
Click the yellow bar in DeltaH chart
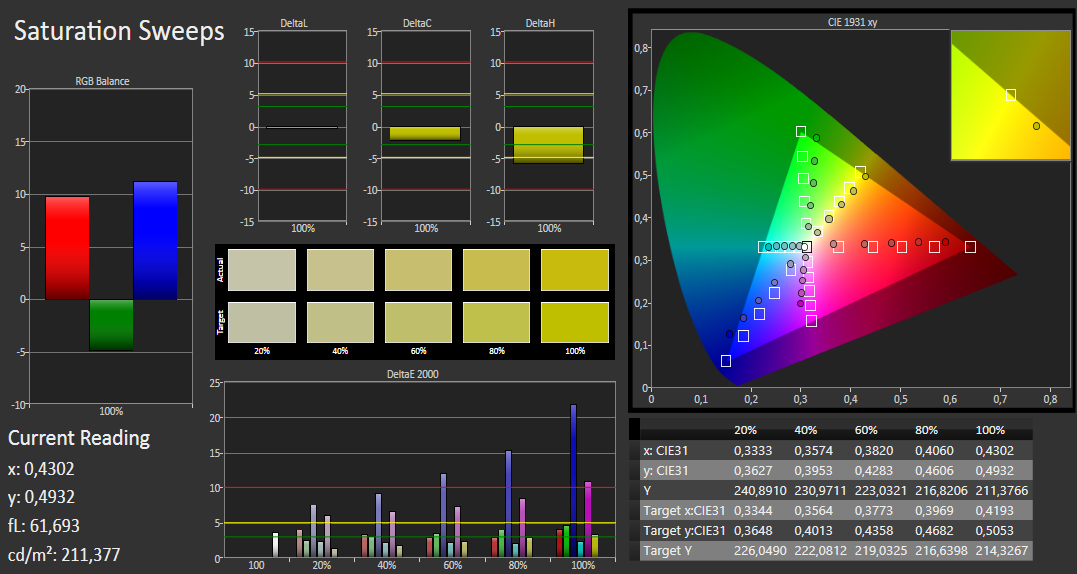point(548,145)
